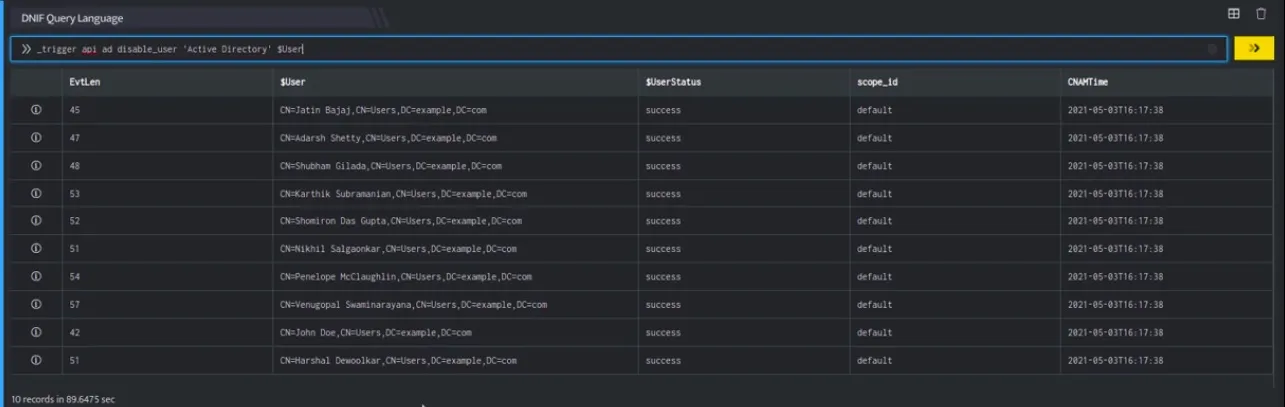Click EvtLen value 47
Viewport: 1285px width, 407px height.
click(x=74, y=138)
